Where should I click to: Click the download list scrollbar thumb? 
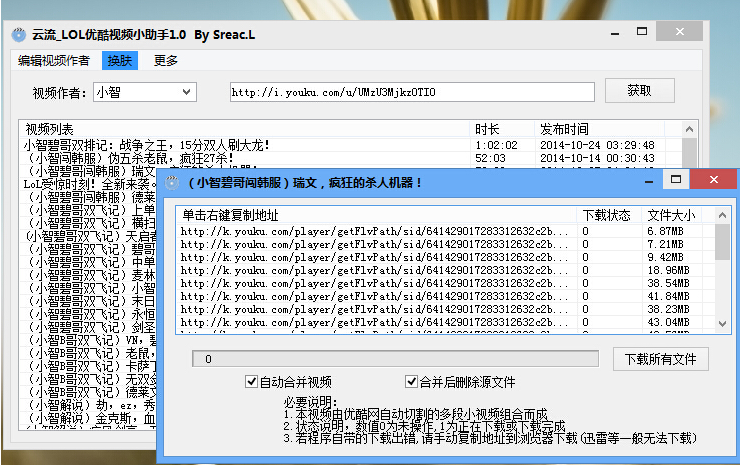(x=723, y=242)
